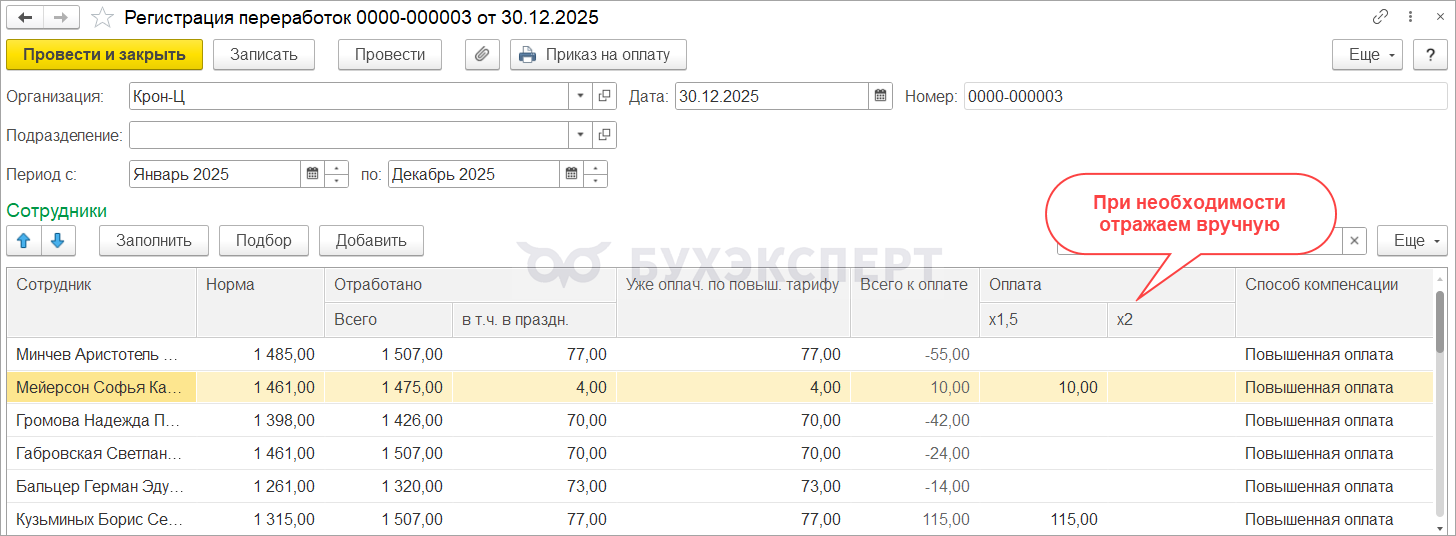Viewport: 1456px width, 536px height.
Task: Open the window options vertical dots menu
Action: (x=1410, y=17)
